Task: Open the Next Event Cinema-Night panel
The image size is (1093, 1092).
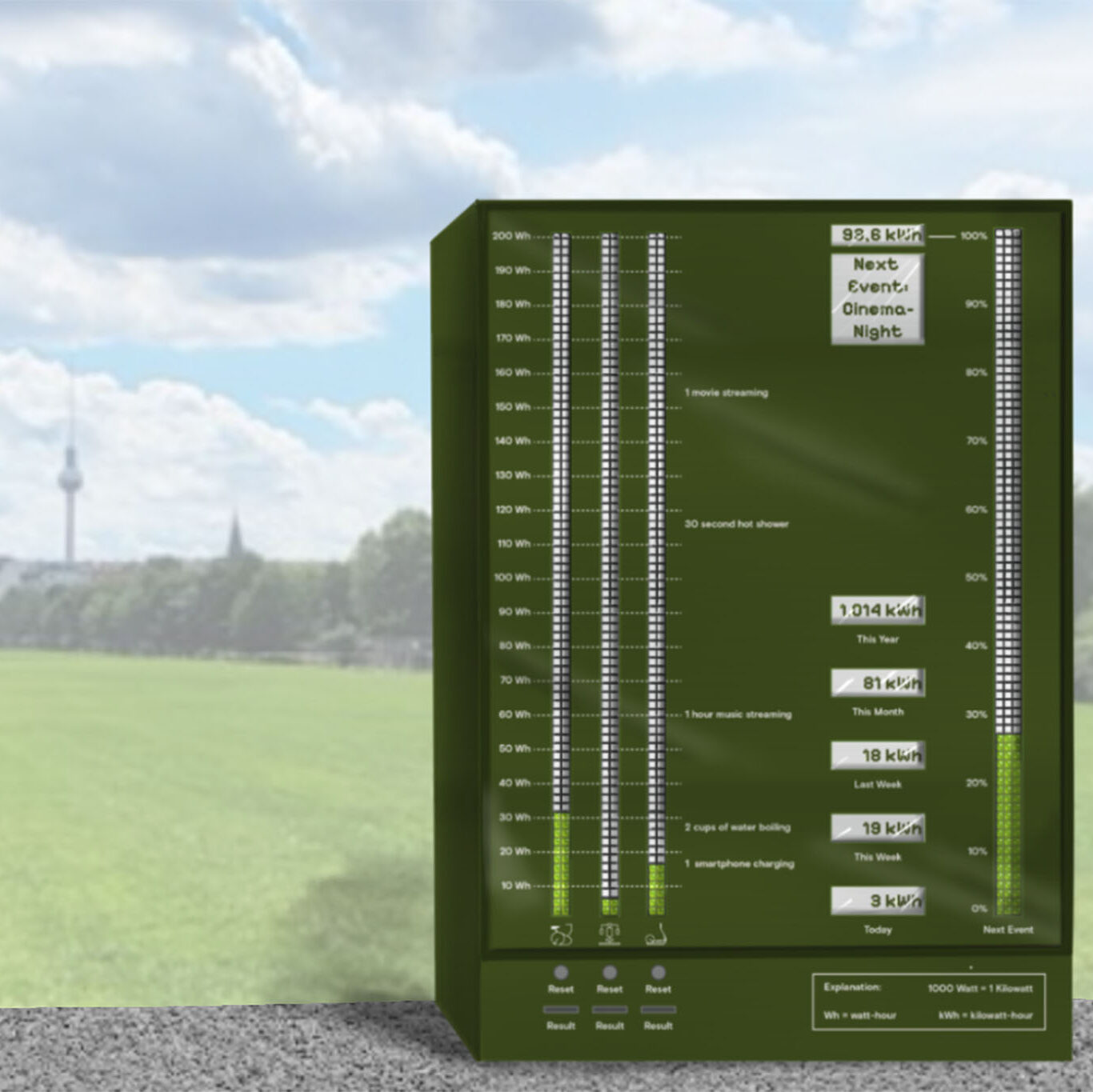Action: (x=877, y=298)
